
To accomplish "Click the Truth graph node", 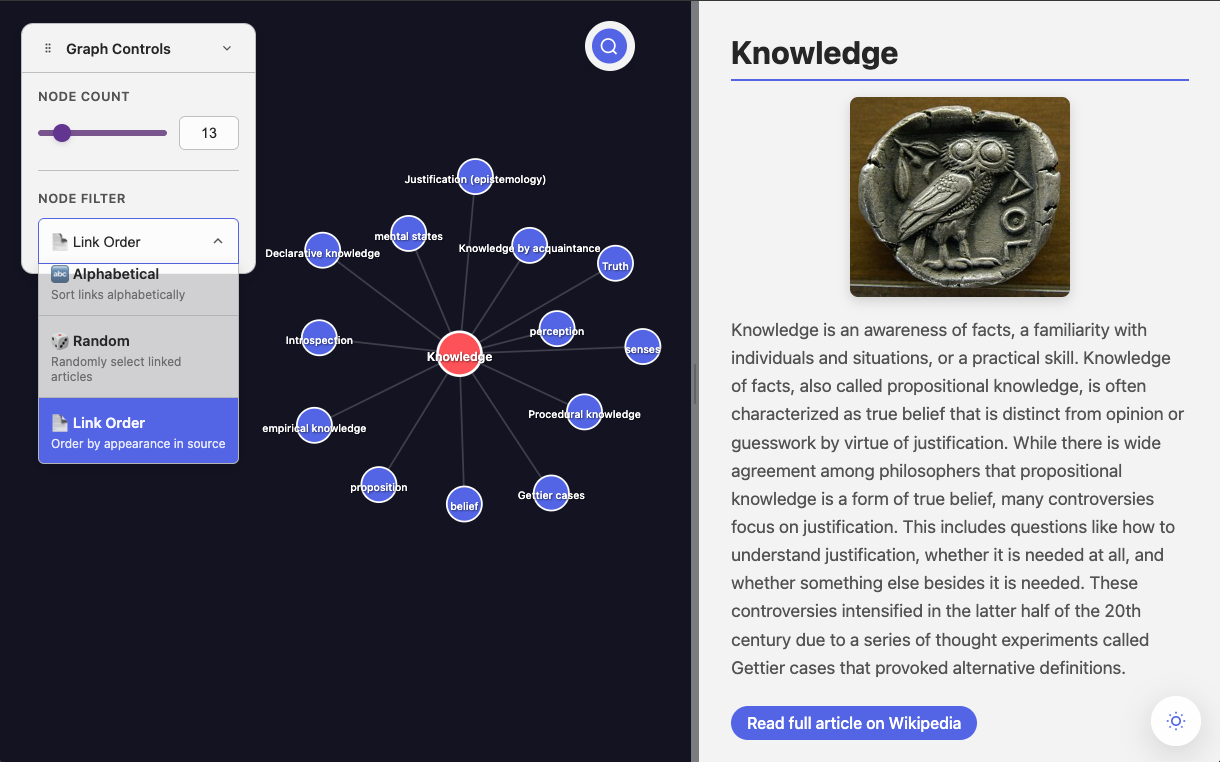I will click(x=615, y=264).
